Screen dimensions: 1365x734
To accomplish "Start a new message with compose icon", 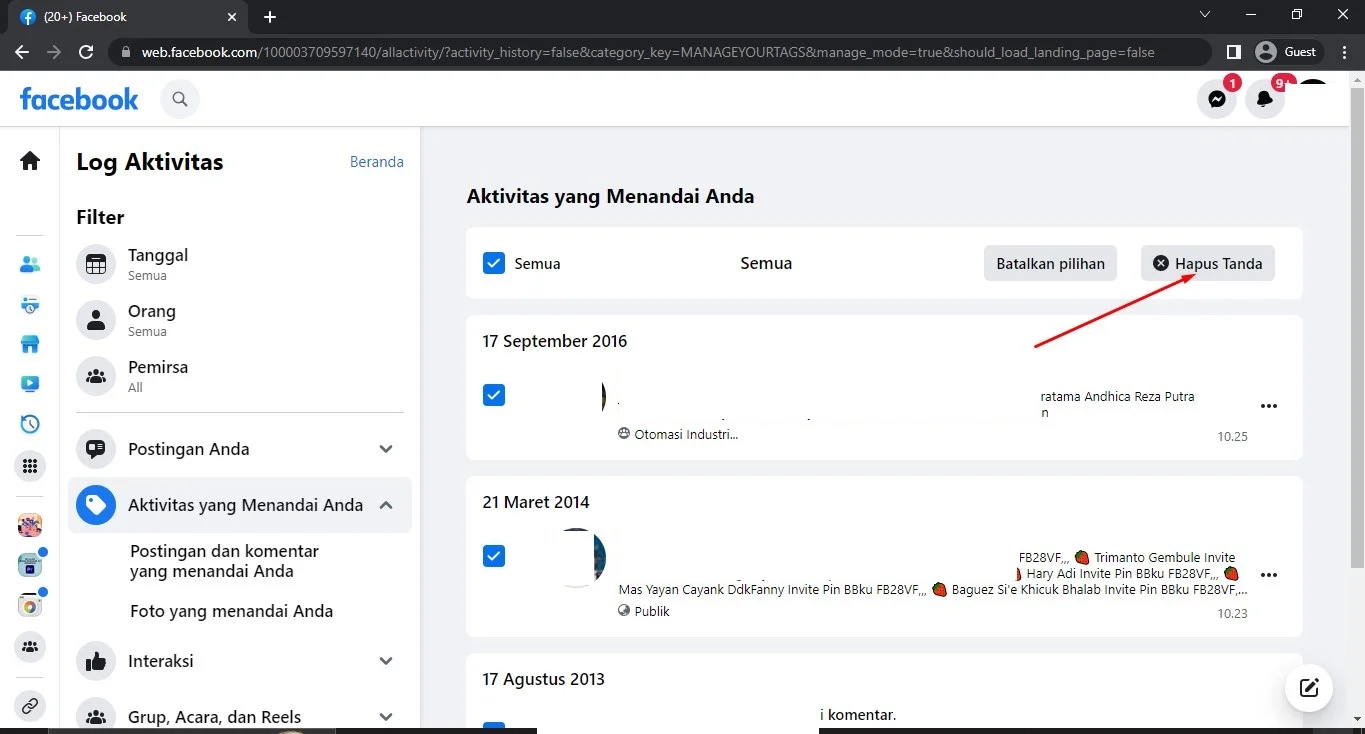I will click(1309, 688).
